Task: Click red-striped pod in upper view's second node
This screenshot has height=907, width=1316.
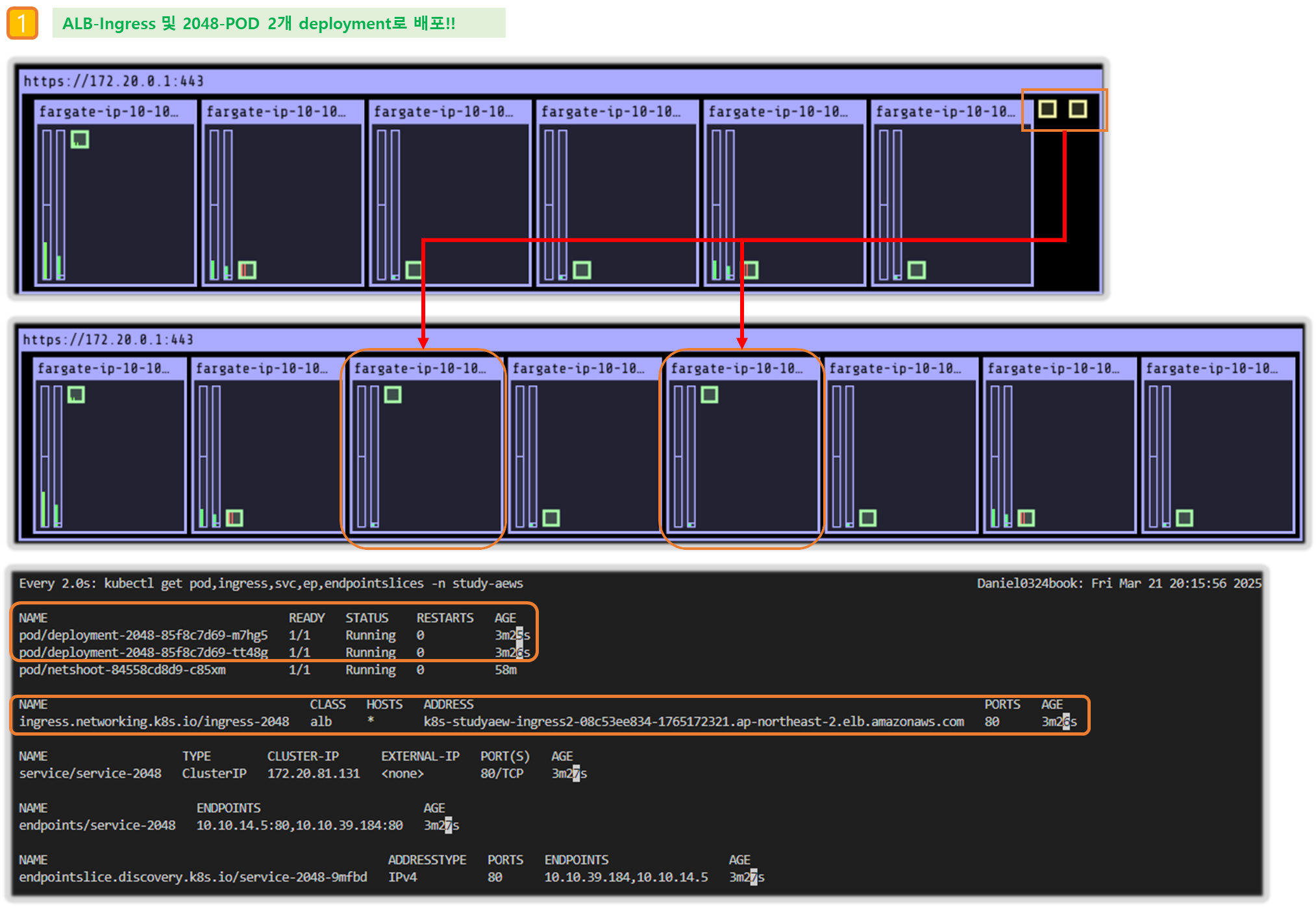Action: click(x=247, y=270)
